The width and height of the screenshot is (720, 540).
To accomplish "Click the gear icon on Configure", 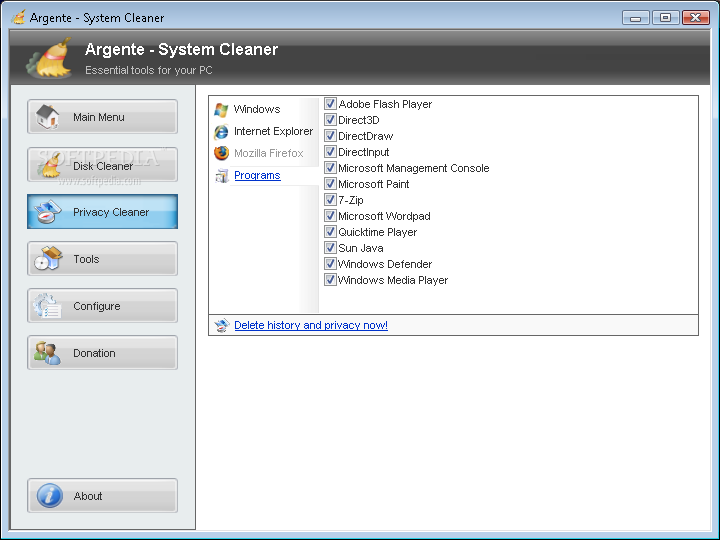I will [47, 306].
